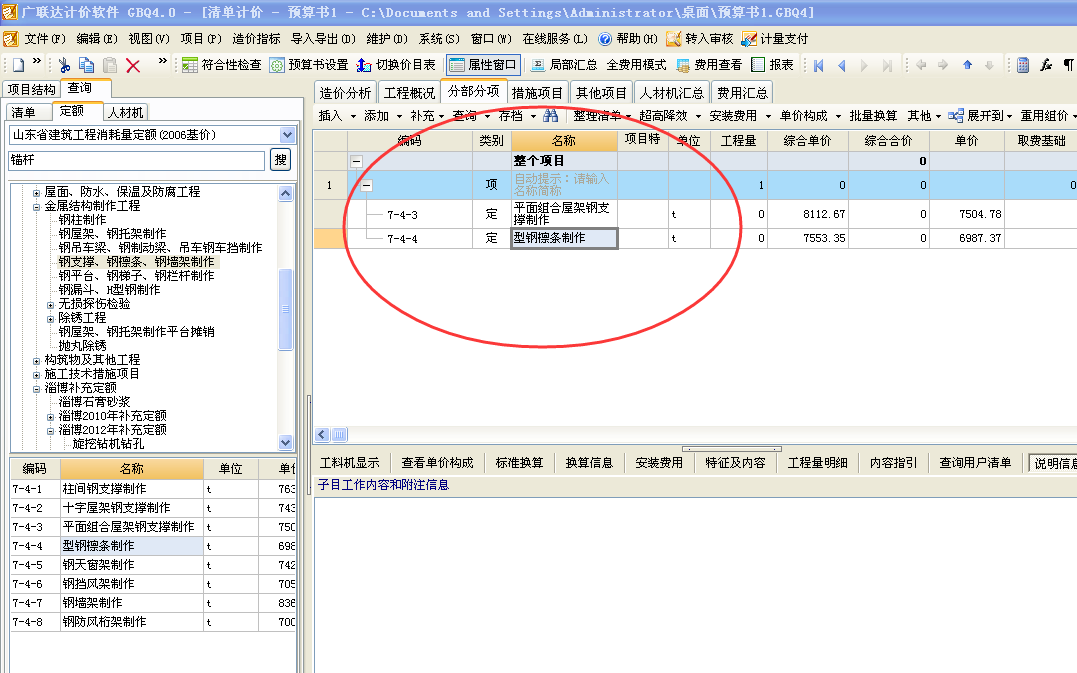Click 切换价目表 toolbar item
Screen dimensions: 1077x673
click(x=396, y=65)
